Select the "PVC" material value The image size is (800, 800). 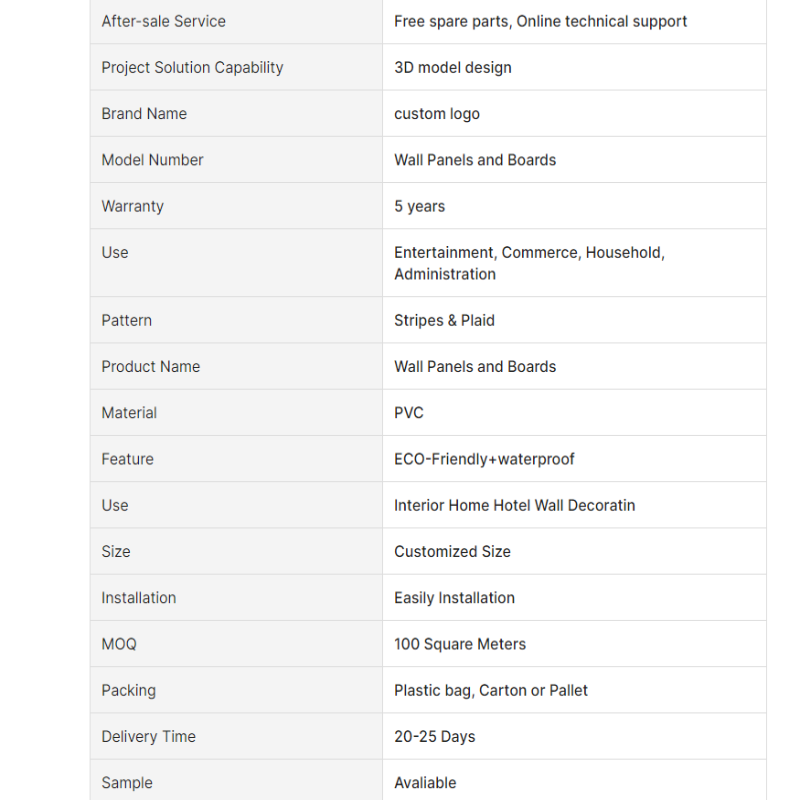click(x=409, y=412)
